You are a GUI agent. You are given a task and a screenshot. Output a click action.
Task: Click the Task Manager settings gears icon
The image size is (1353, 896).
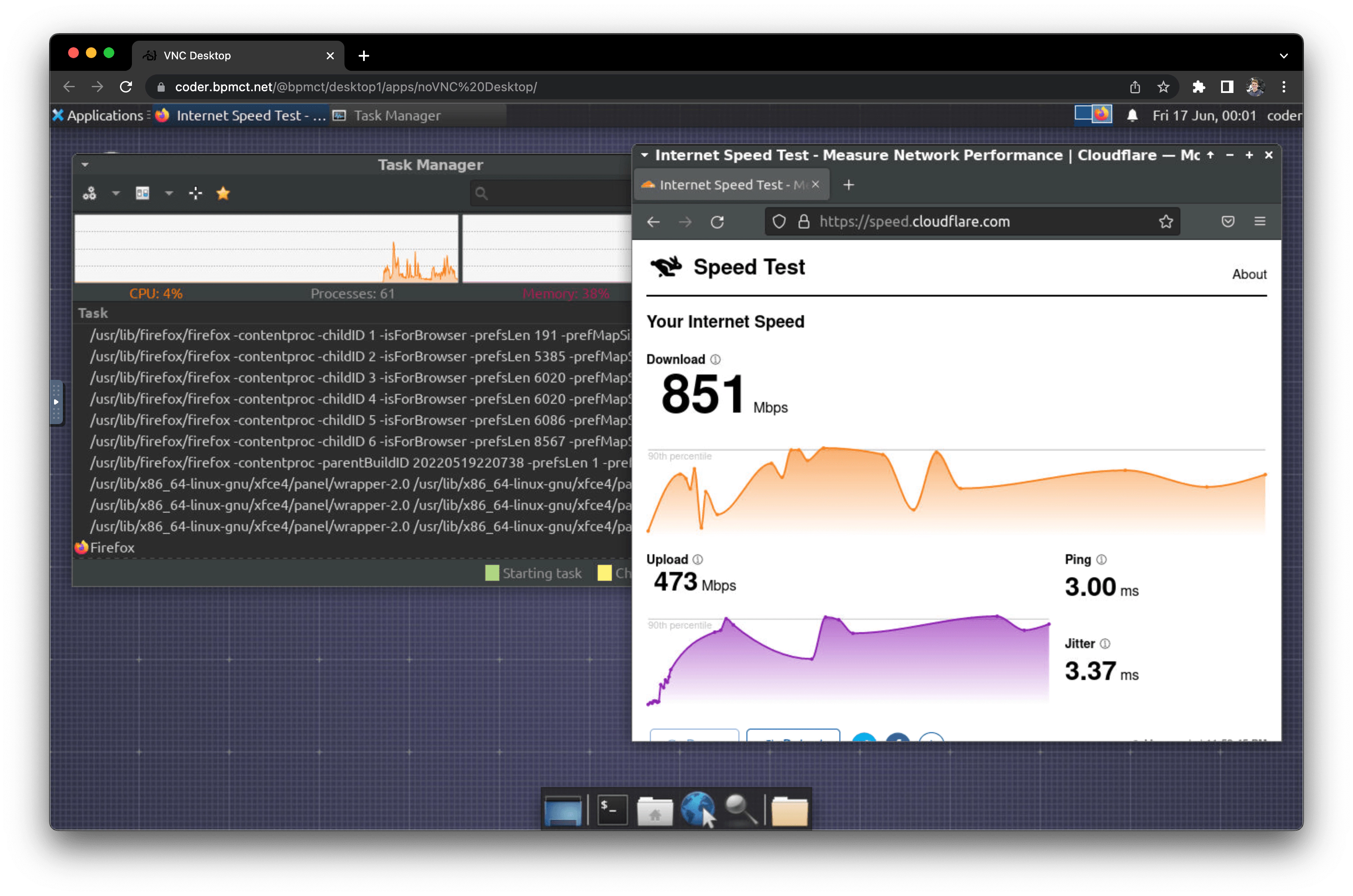click(89, 193)
